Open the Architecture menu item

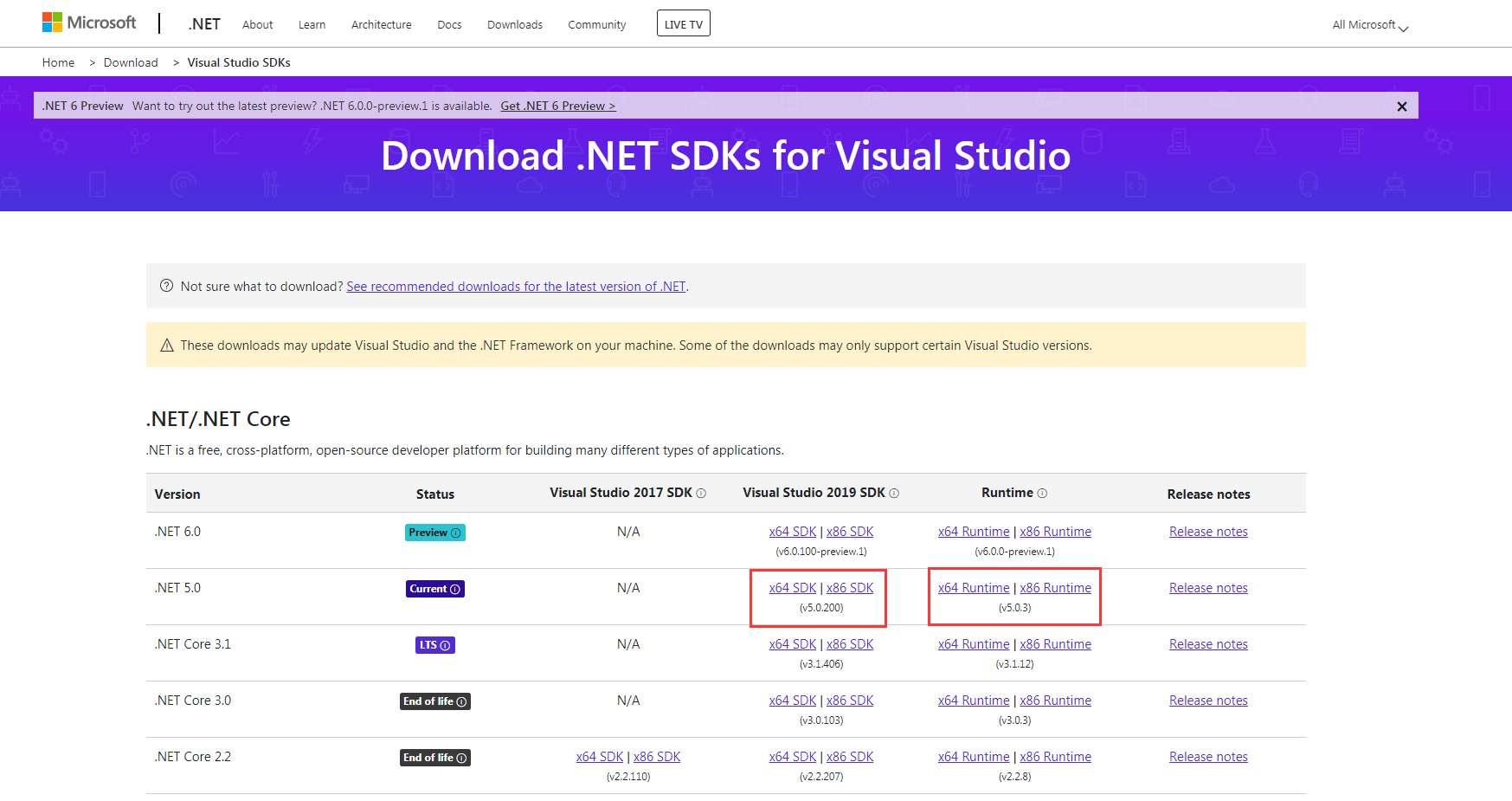(x=381, y=25)
